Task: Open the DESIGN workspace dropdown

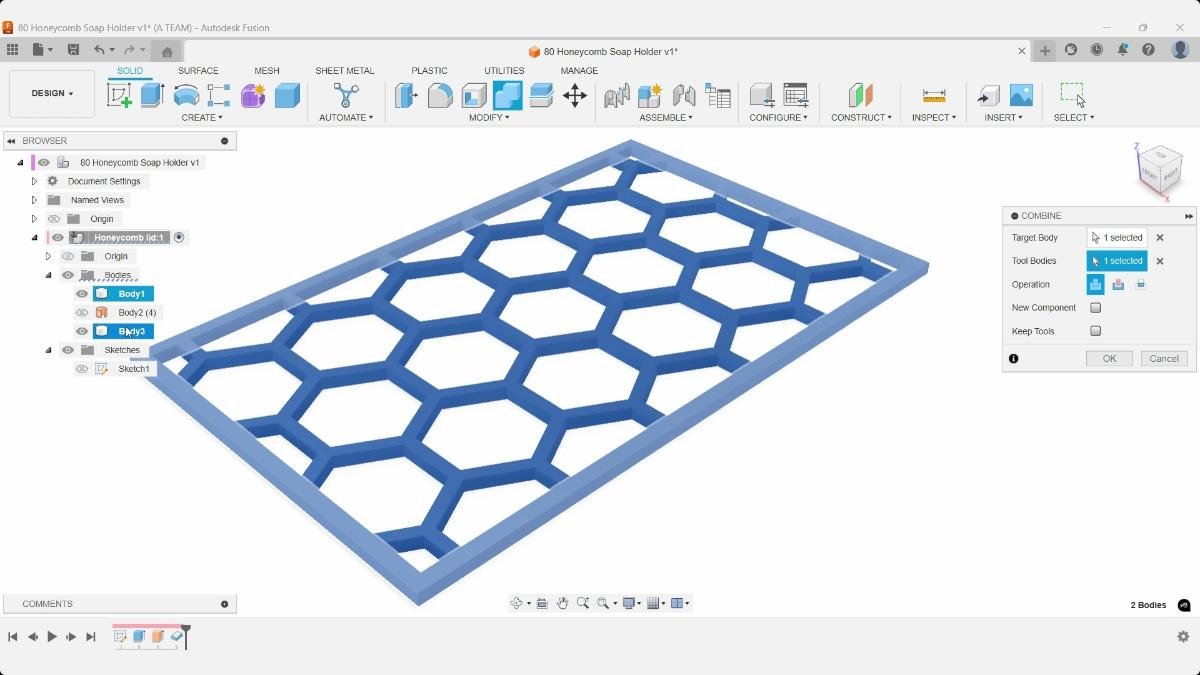Action: 52,94
